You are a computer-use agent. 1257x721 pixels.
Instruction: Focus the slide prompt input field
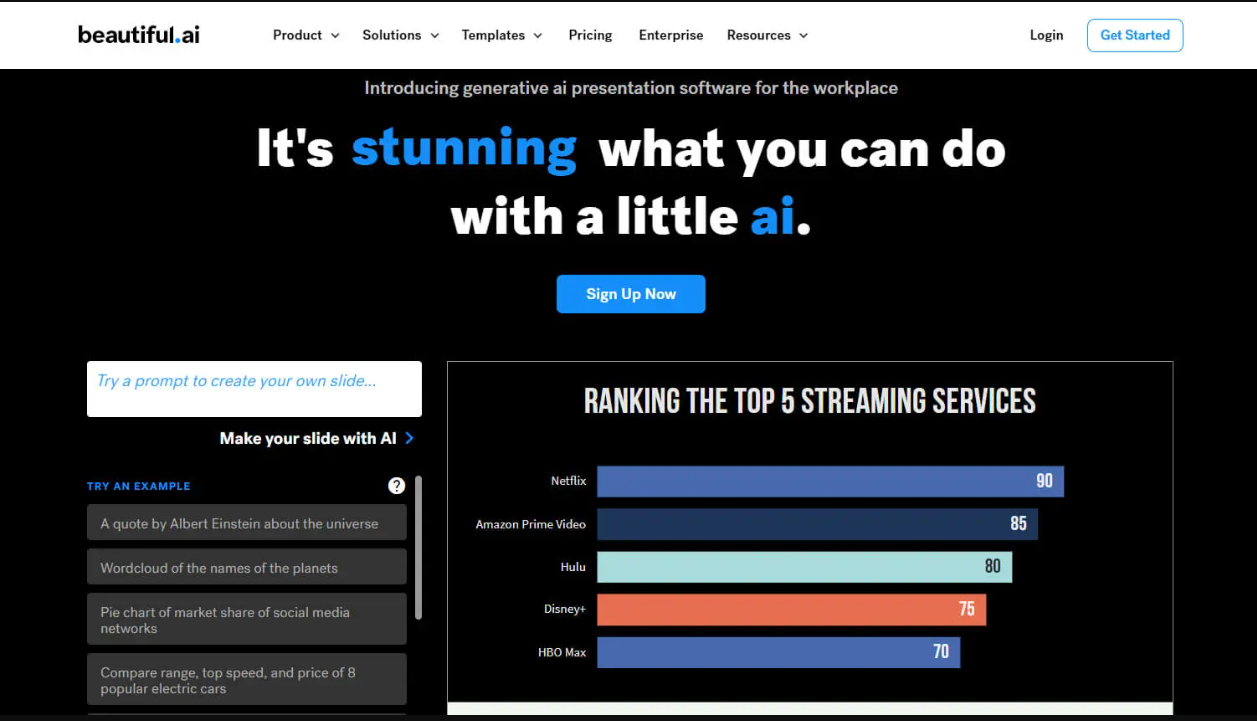click(254, 389)
